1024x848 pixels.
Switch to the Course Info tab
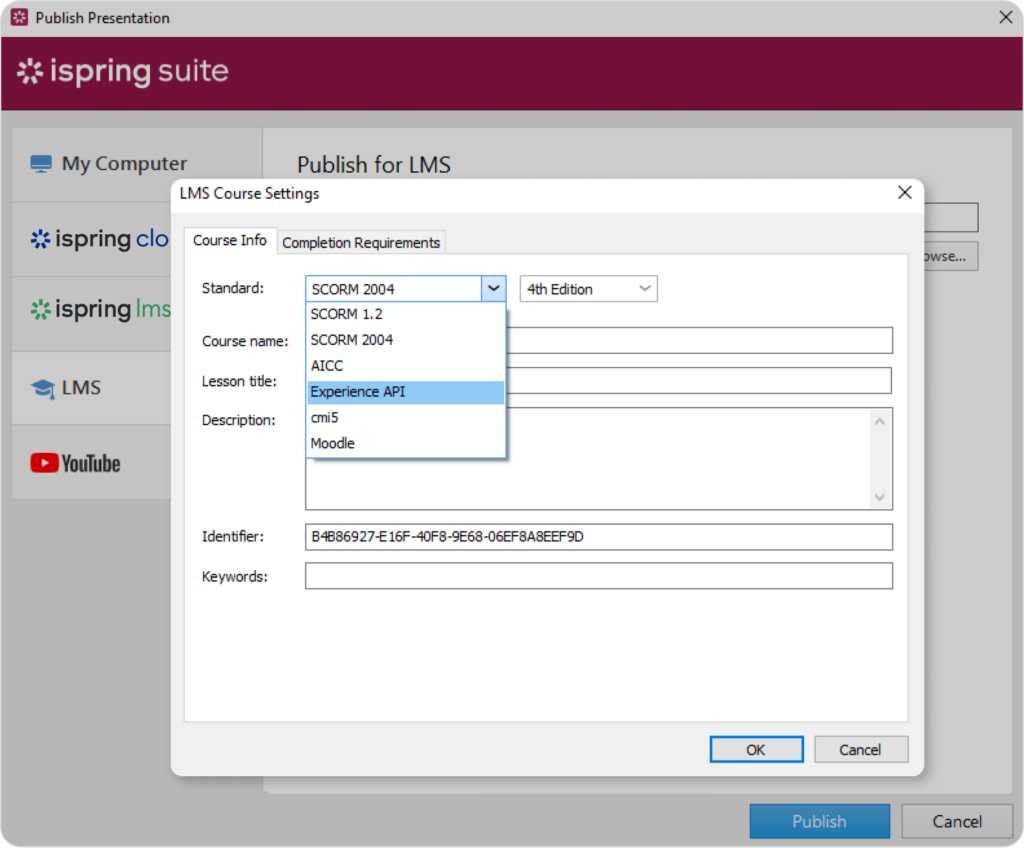pos(230,240)
